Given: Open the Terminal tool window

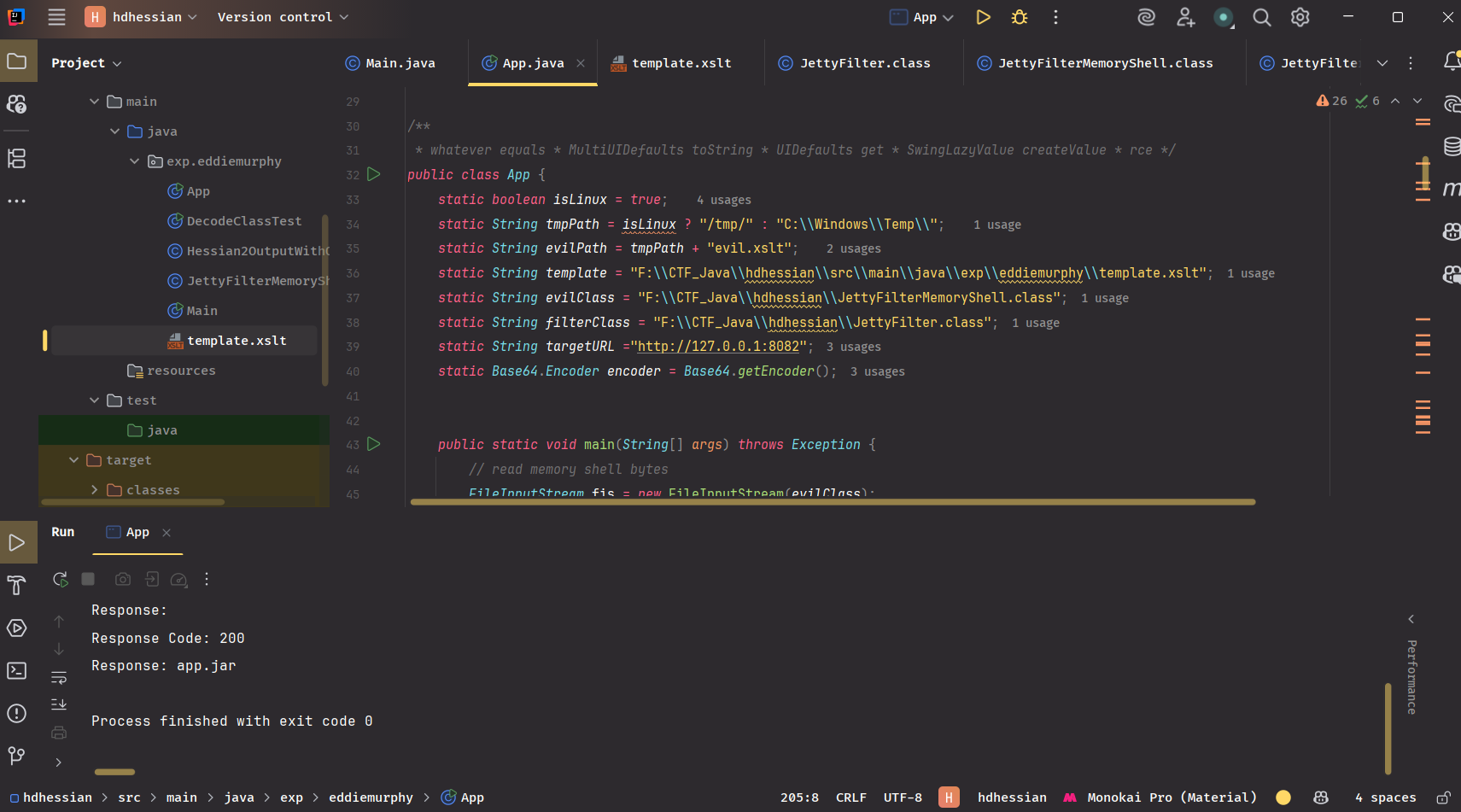Looking at the screenshot, I should [x=17, y=671].
